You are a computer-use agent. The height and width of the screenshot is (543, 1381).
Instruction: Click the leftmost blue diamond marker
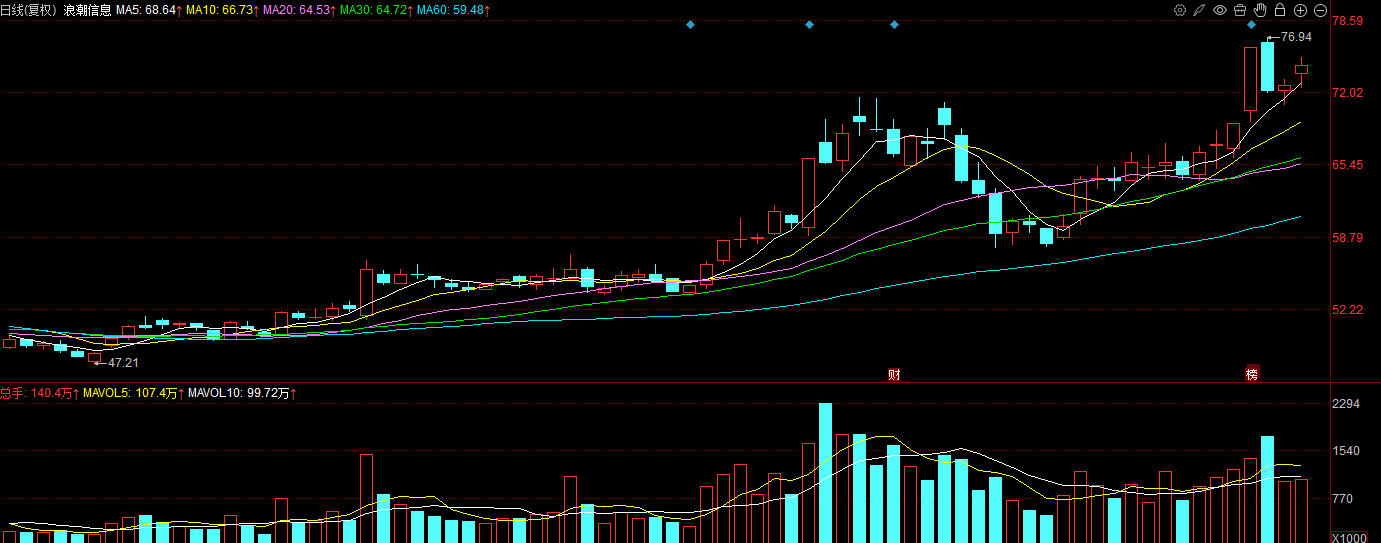point(690,24)
